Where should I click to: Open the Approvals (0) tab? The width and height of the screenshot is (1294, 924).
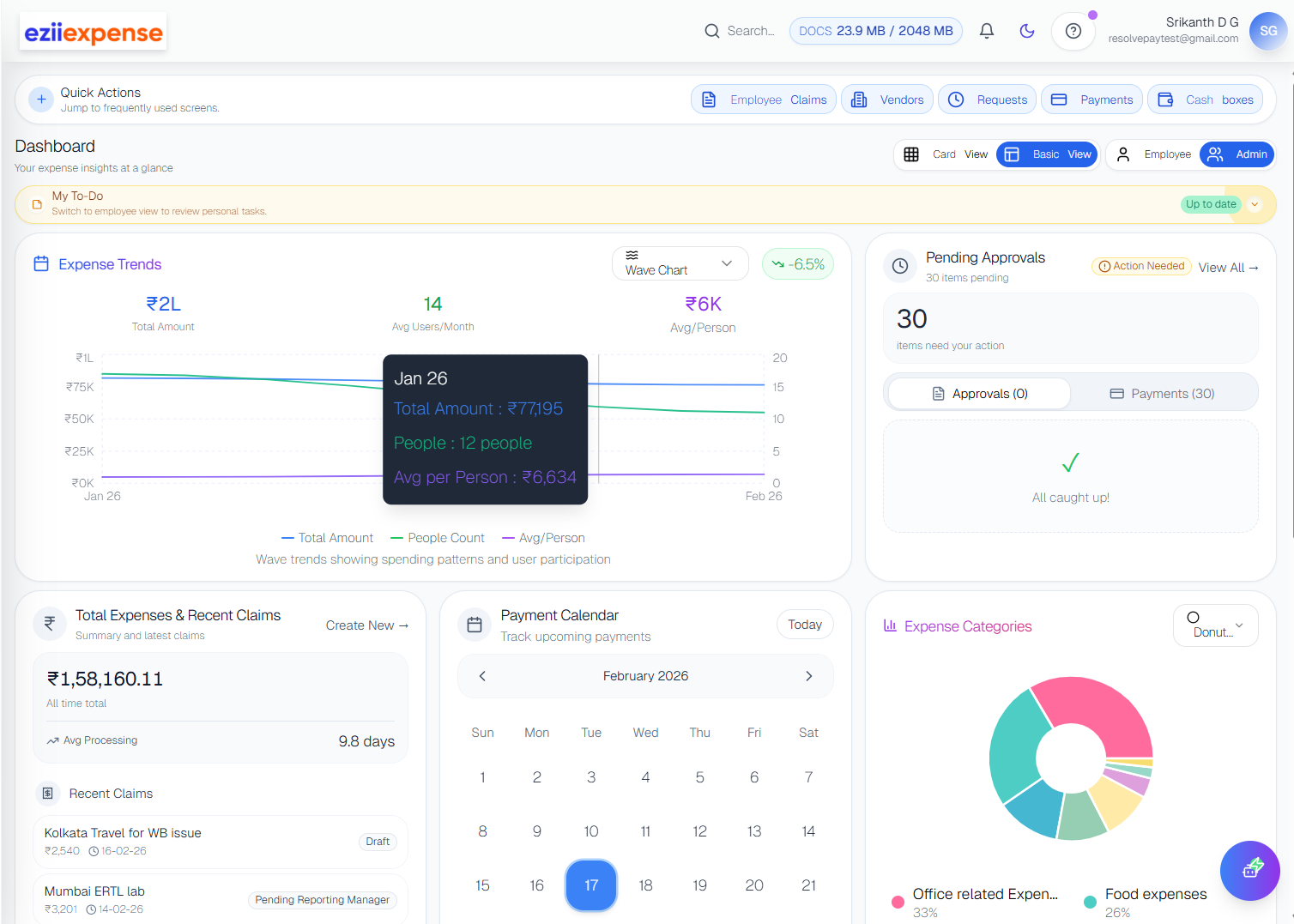point(979,394)
